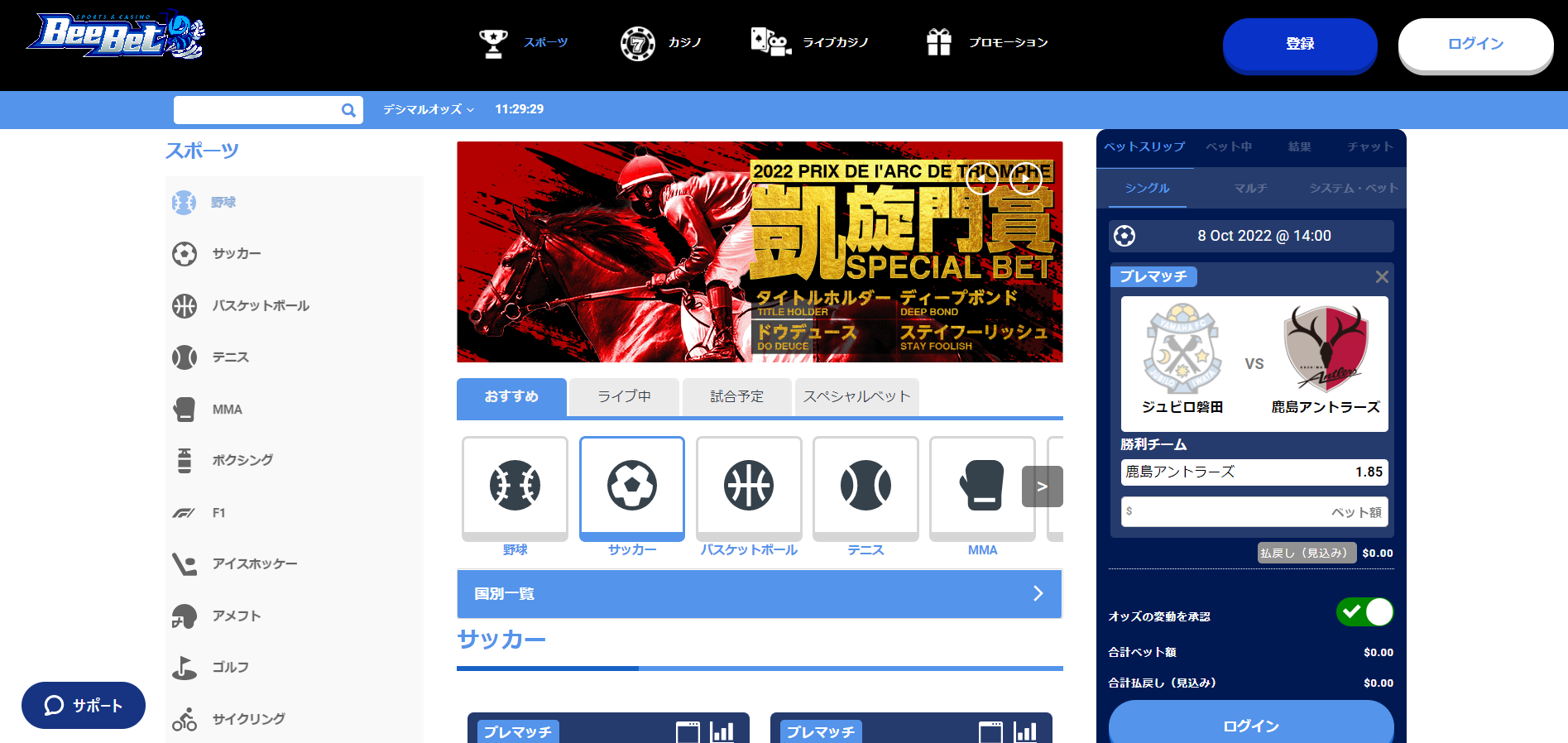The width and height of the screenshot is (1568, 743).
Task: Select the サッカー tile in the sport carousel
Action: [632, 488]
